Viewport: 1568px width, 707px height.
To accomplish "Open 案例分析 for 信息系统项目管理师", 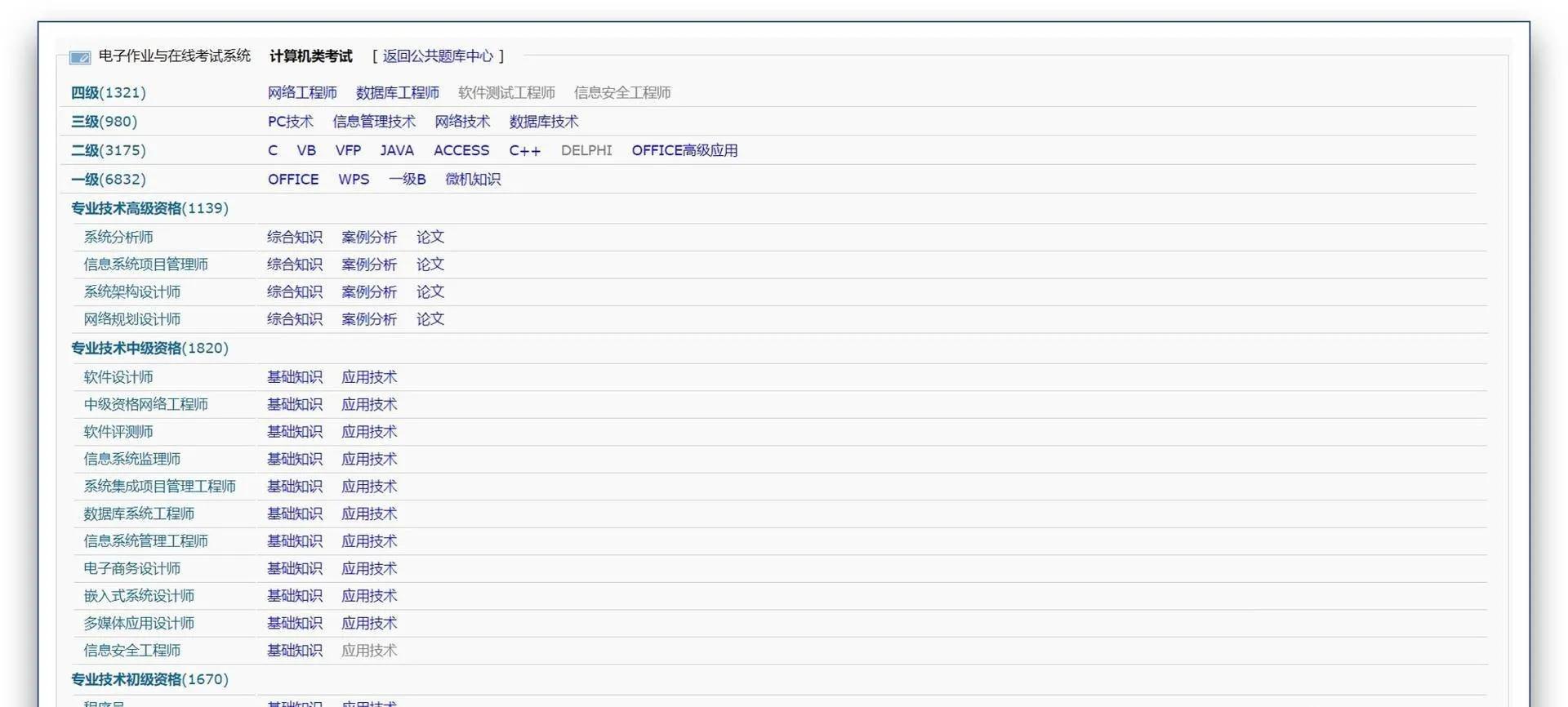I will point(369,265).
